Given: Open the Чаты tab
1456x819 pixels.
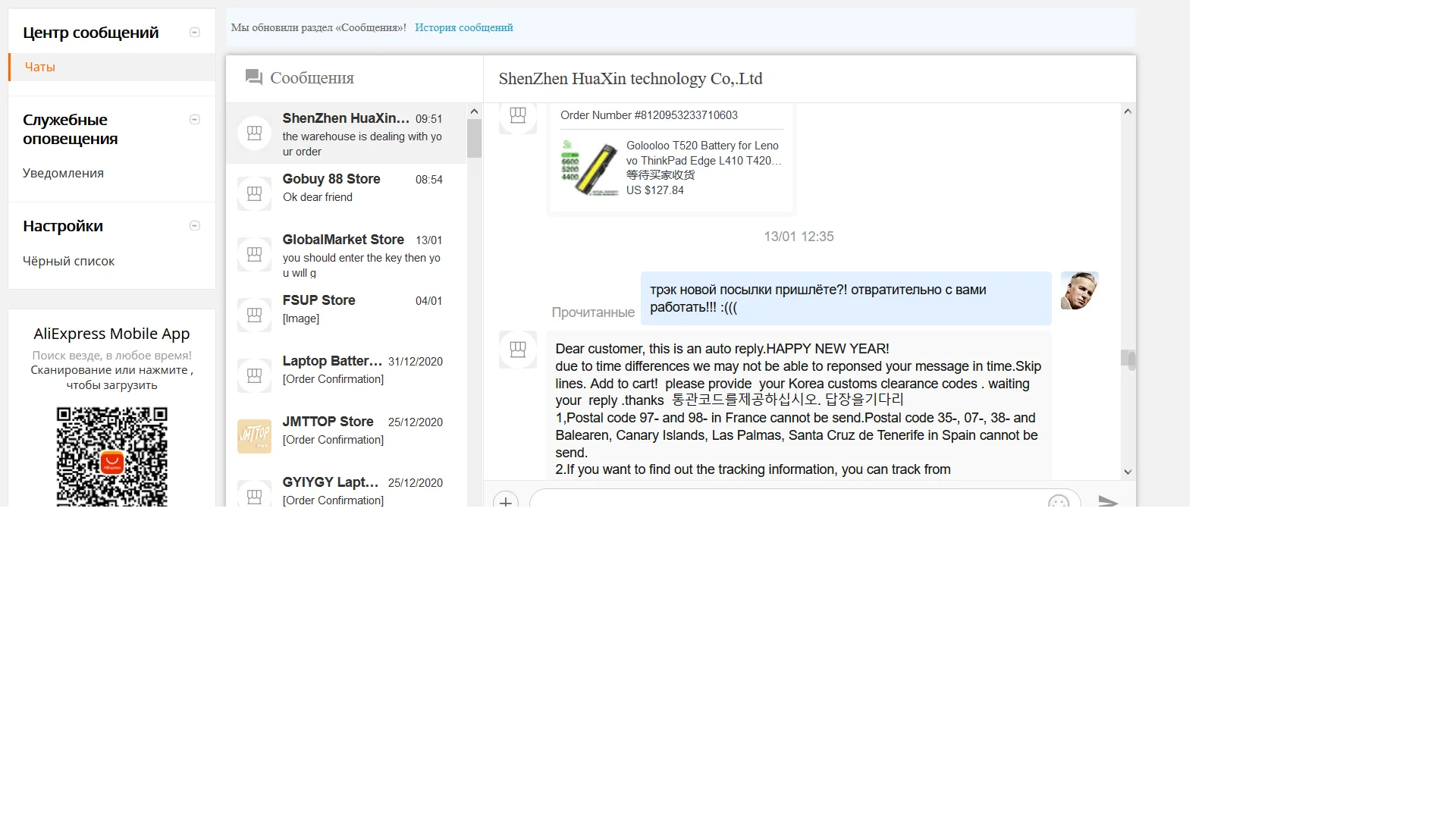Looking at the screenshot, I should pyautogui.click(x=40, y=67).
